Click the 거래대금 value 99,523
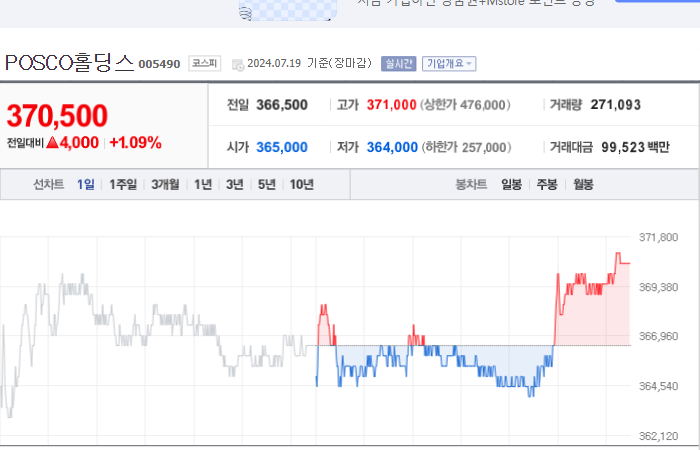The height and width of the screenshot is (450, 700). click(623, 147)
